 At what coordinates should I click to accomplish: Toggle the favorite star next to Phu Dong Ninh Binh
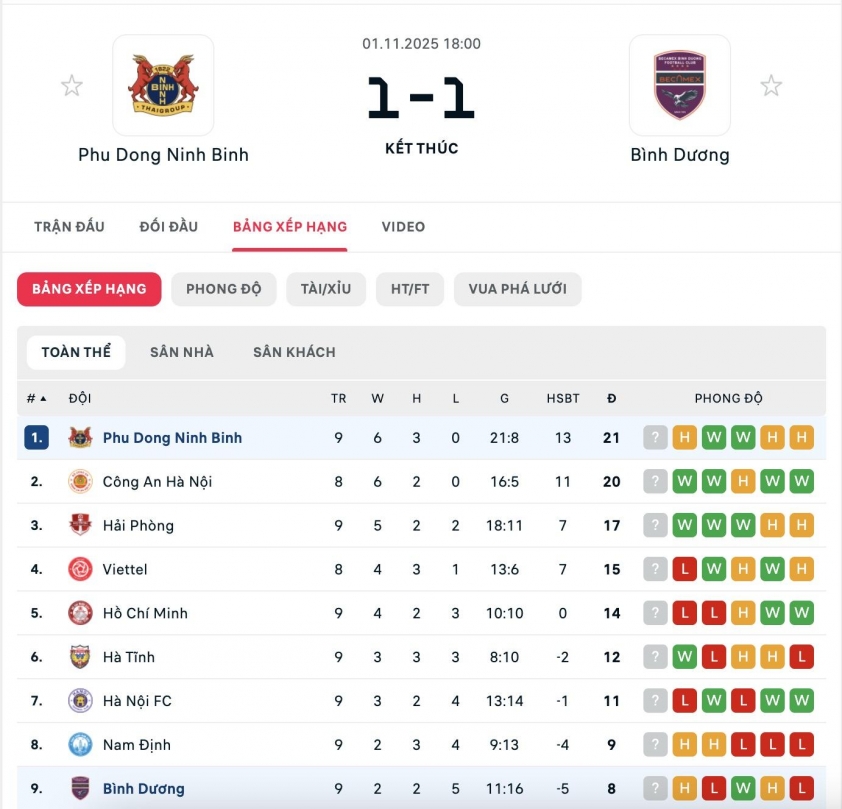[x=71, y=85]
